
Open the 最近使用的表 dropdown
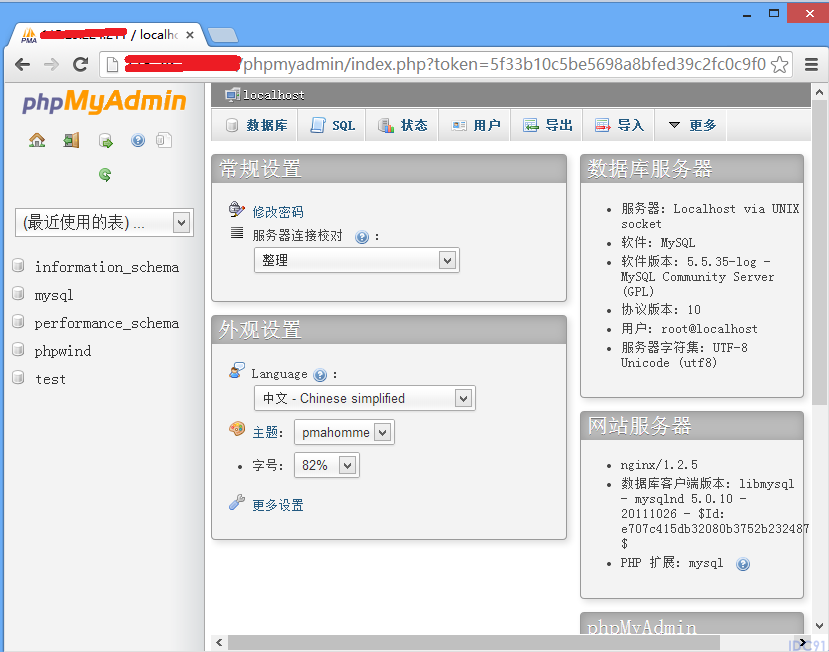tap(104, 223)
